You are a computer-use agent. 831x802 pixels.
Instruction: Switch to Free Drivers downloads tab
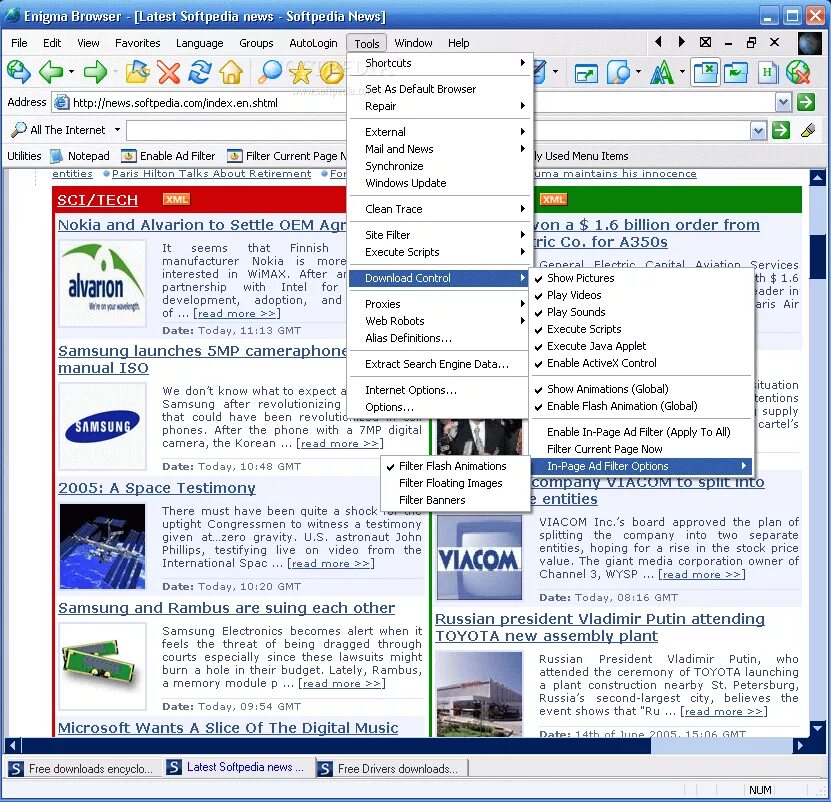pyautogui.click(x=392, y=769)
